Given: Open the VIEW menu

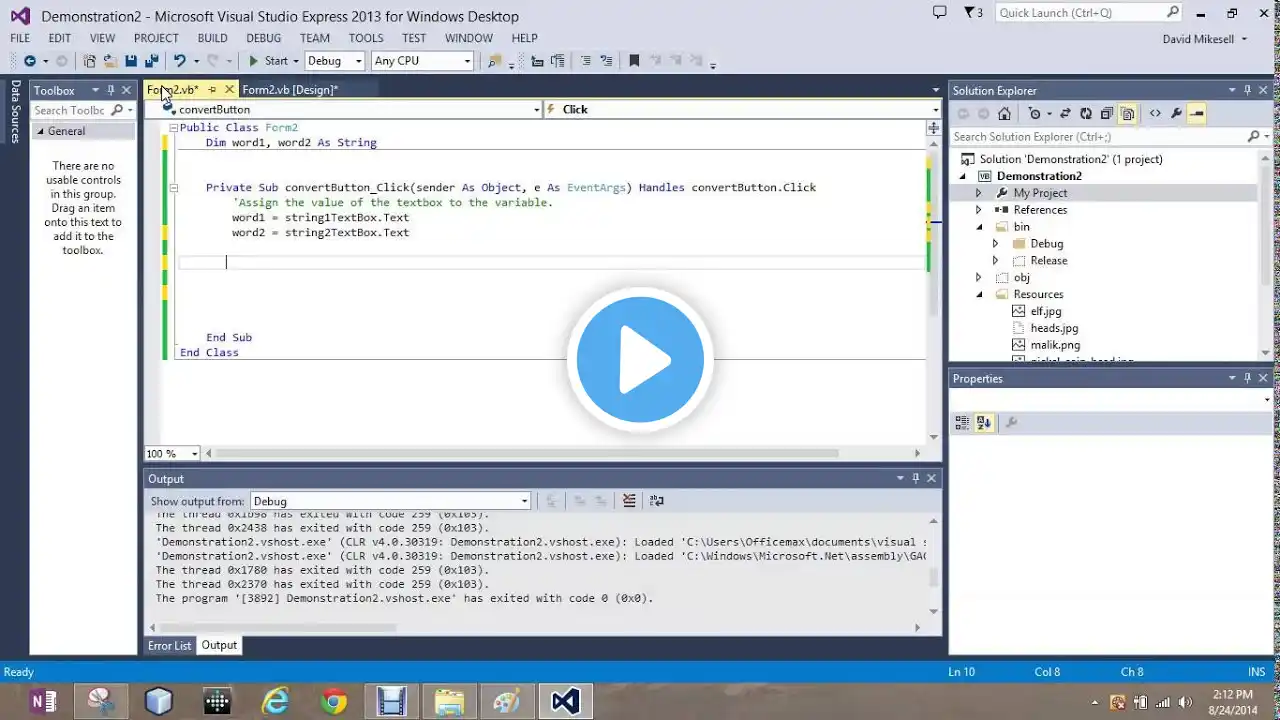Looking at the screenshot, I should (x=102, y=38).
